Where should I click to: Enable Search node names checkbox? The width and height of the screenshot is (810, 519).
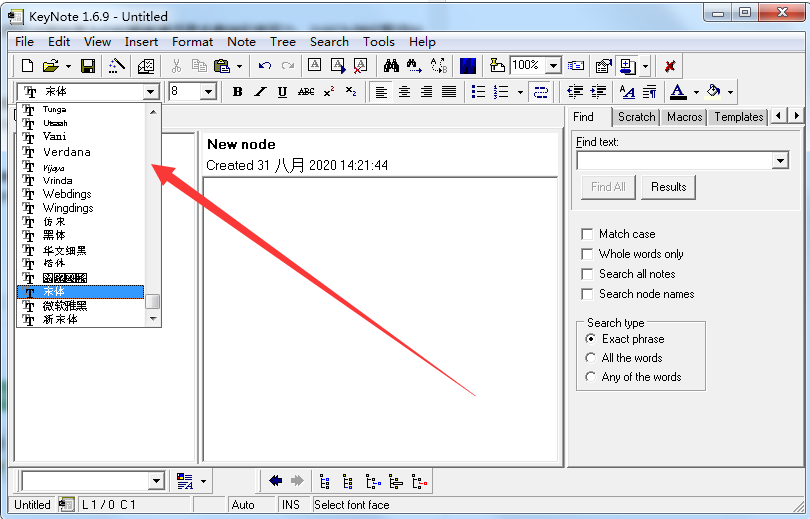[x=587, y=294]
